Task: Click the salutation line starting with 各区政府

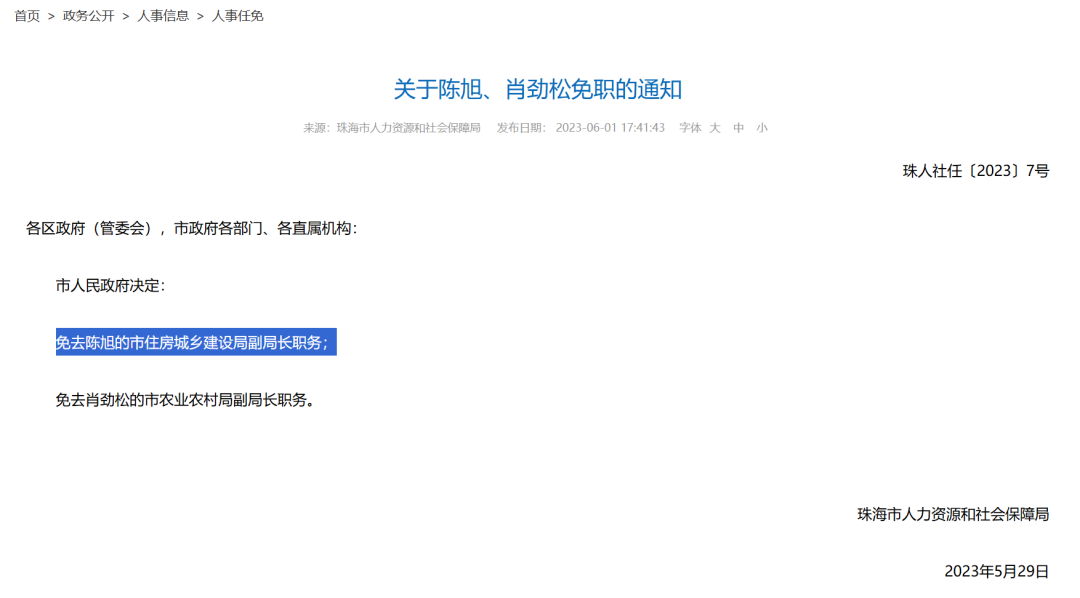Action: click(191, 228)
